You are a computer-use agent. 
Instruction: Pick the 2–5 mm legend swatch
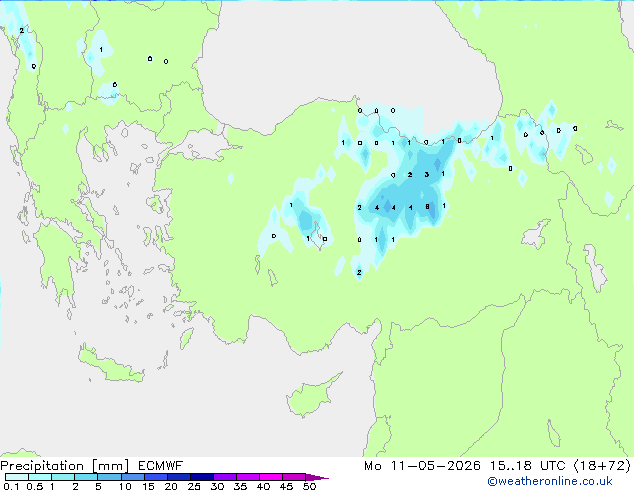[x=86, y=477]
